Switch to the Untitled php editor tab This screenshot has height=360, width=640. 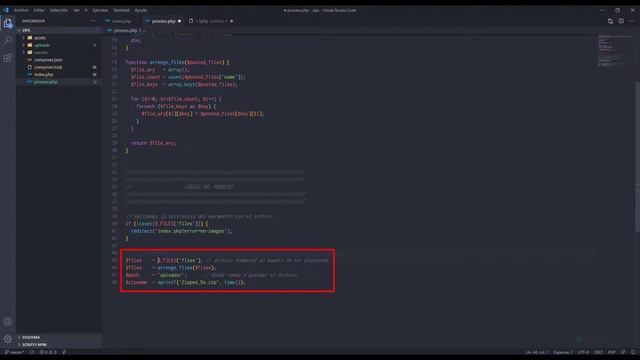(211, 21)
